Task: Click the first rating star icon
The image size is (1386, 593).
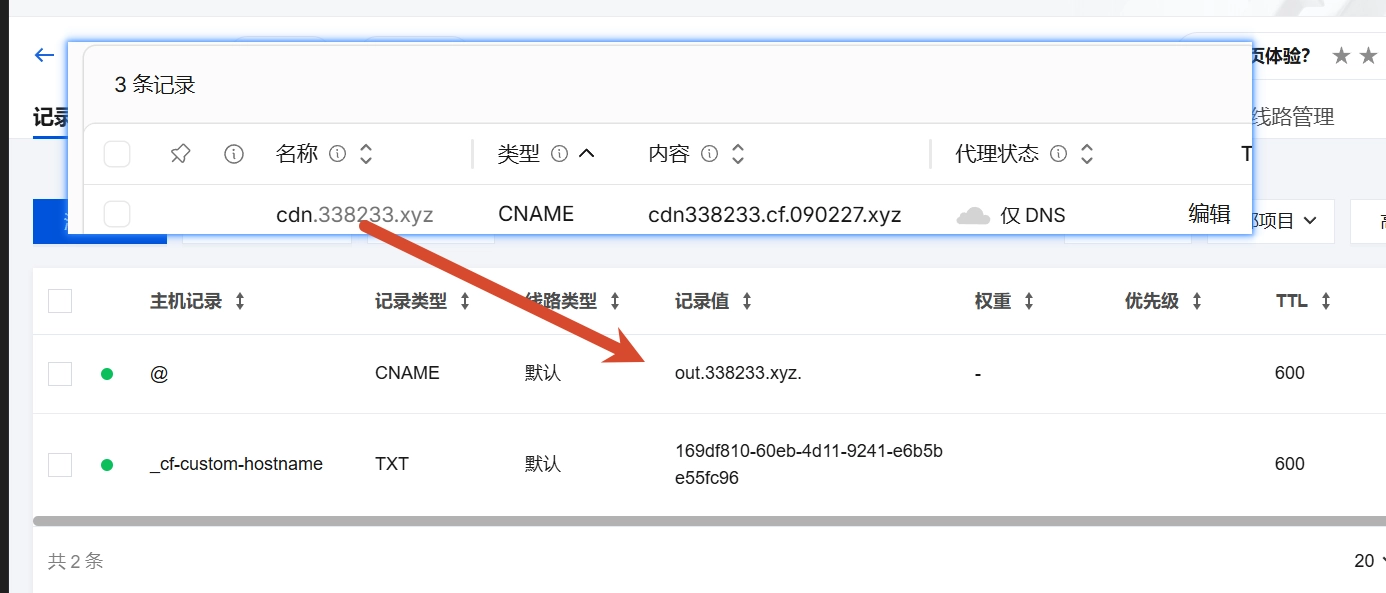Action: (x=1342, y=56)
